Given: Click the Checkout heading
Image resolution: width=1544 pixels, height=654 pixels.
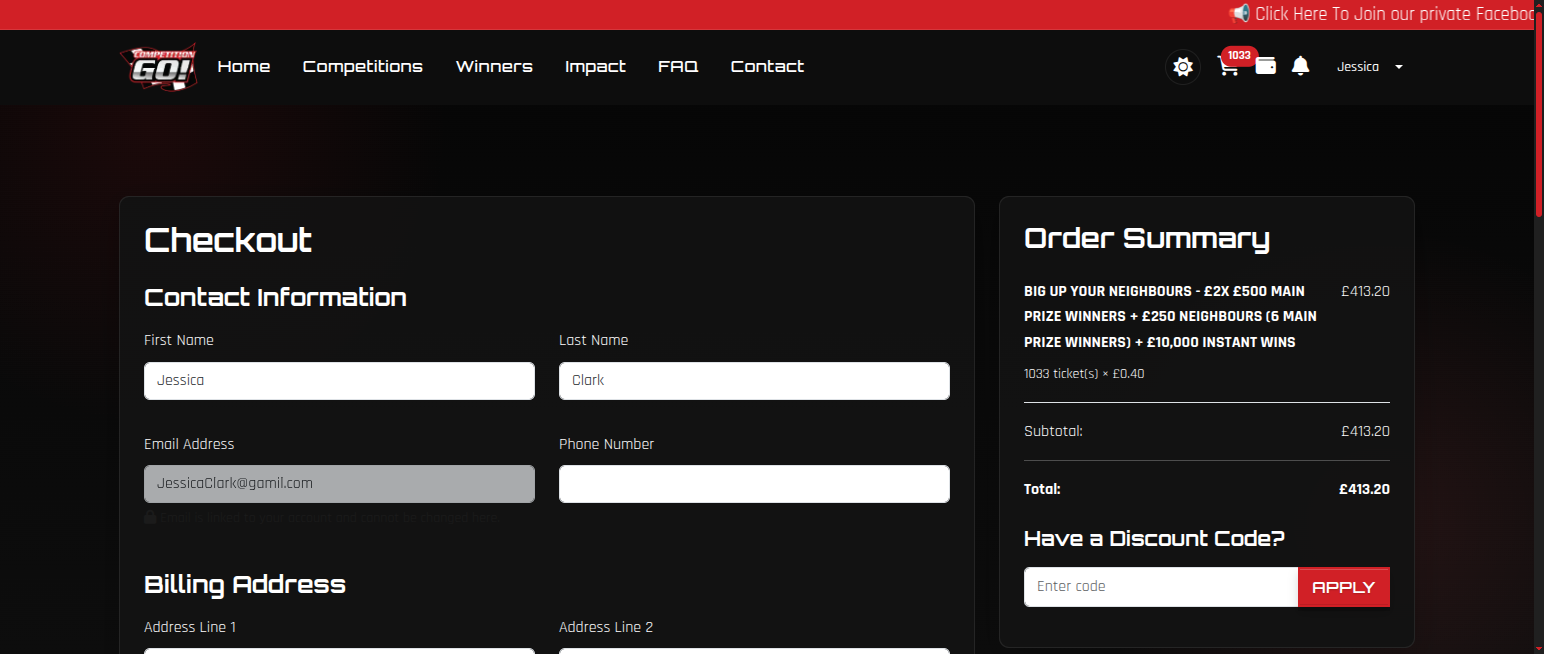Looking at the screenshot, I should [x=228, y=241].
